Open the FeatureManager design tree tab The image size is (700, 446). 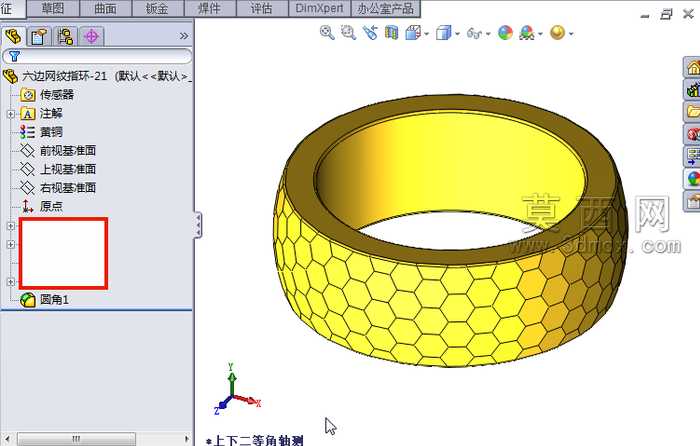13,36
